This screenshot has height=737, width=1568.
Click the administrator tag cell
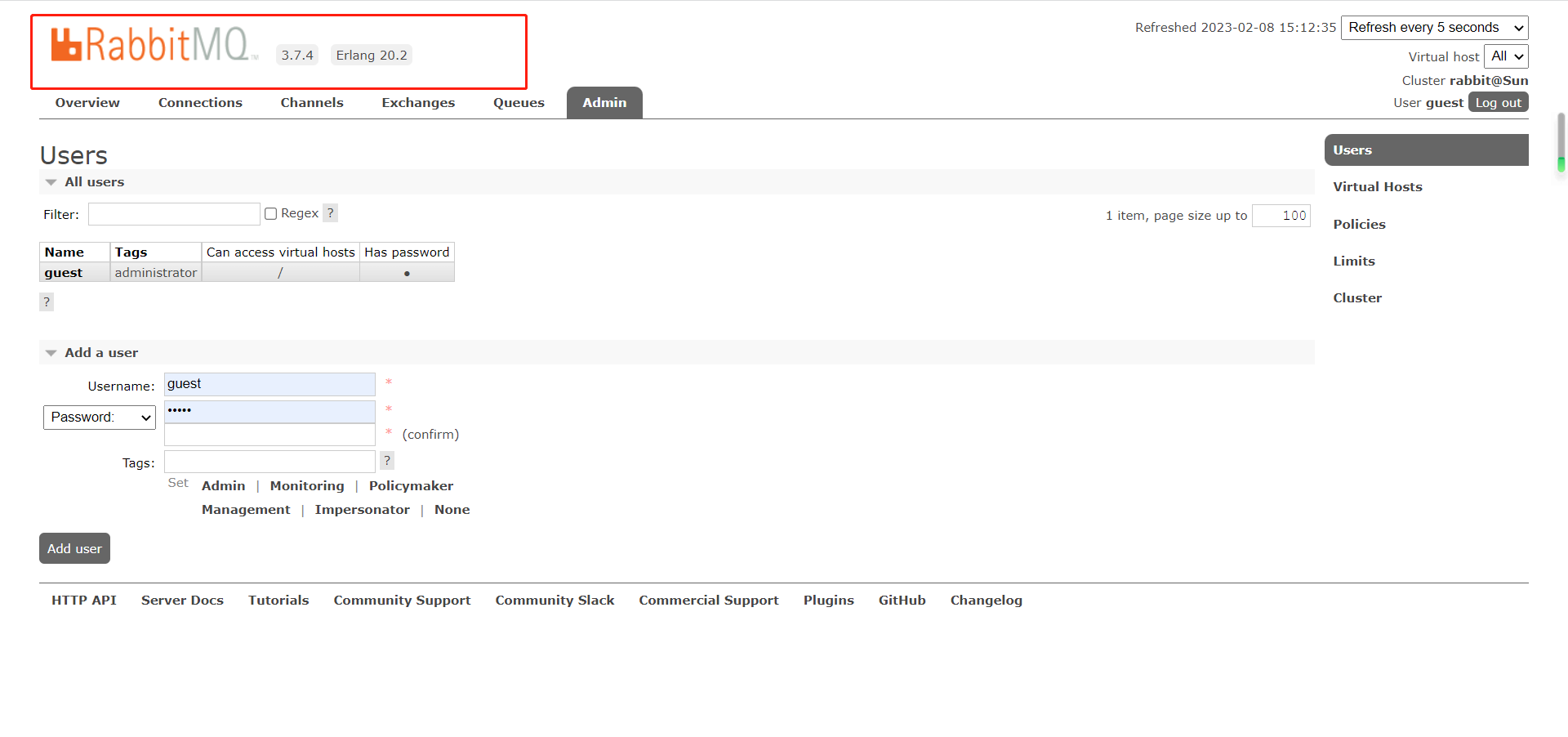click(x=155, y=273)
